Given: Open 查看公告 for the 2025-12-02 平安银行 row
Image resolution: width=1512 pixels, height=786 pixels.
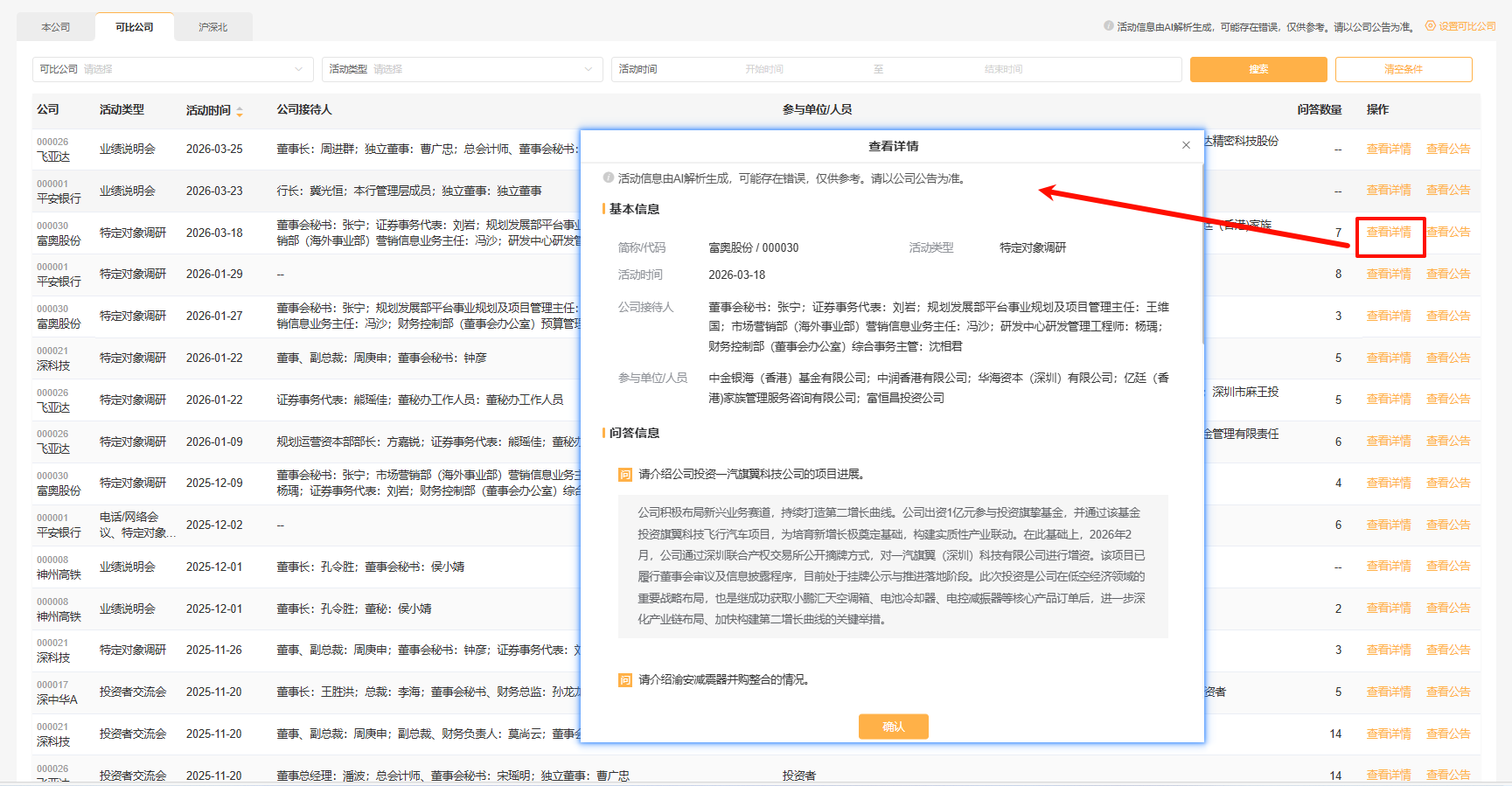Looking at the screenshot, I should [1447, 525].
